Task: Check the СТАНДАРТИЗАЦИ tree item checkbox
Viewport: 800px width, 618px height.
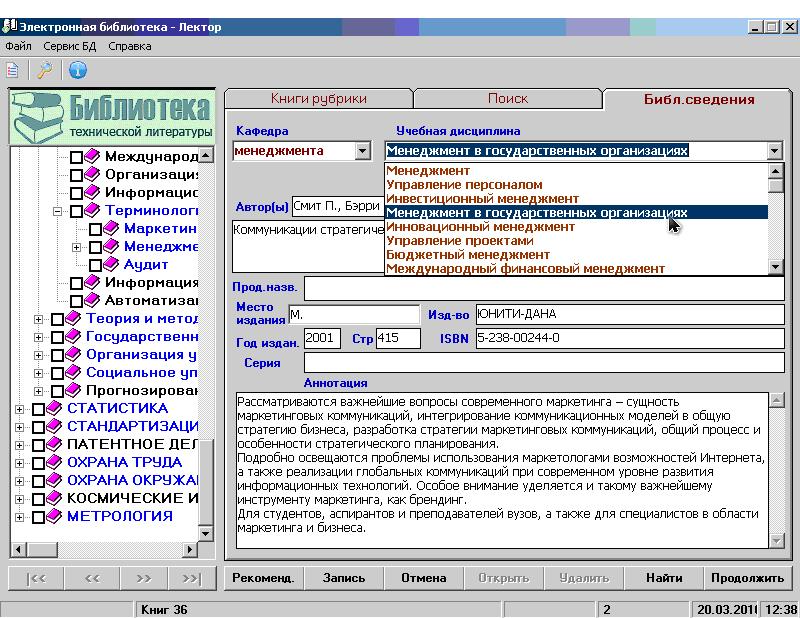Action: click(38, 427)
